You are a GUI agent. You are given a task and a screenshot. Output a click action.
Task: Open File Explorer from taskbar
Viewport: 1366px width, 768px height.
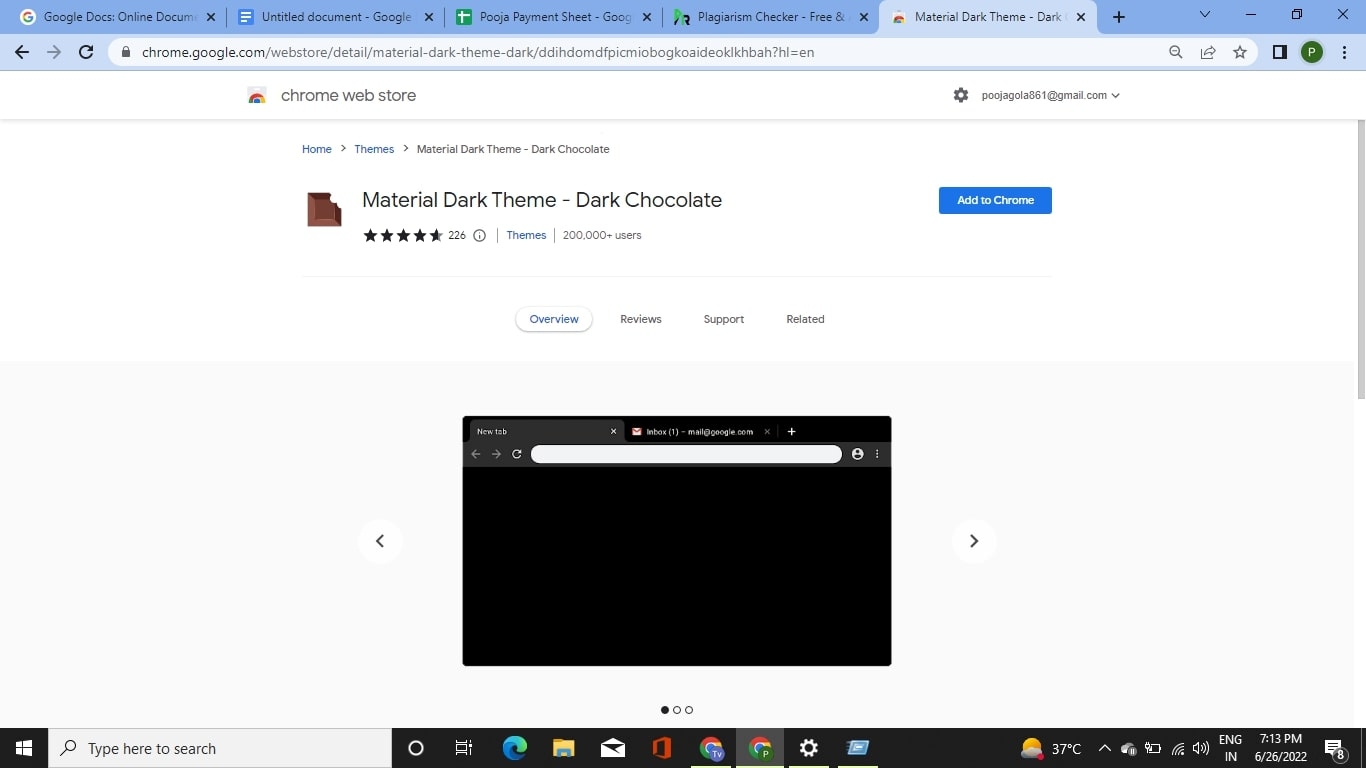(x=564, y=748)
